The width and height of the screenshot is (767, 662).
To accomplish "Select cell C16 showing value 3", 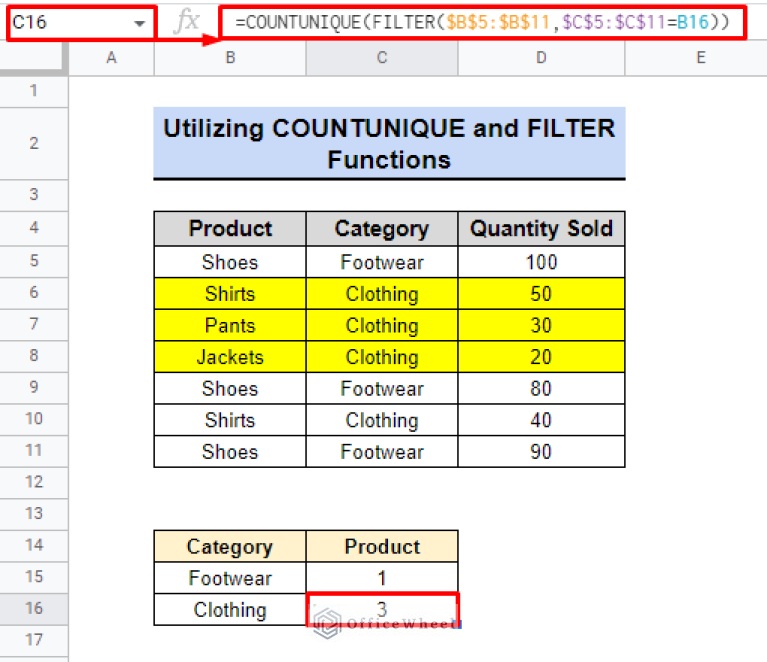I will tap(381, 609).
